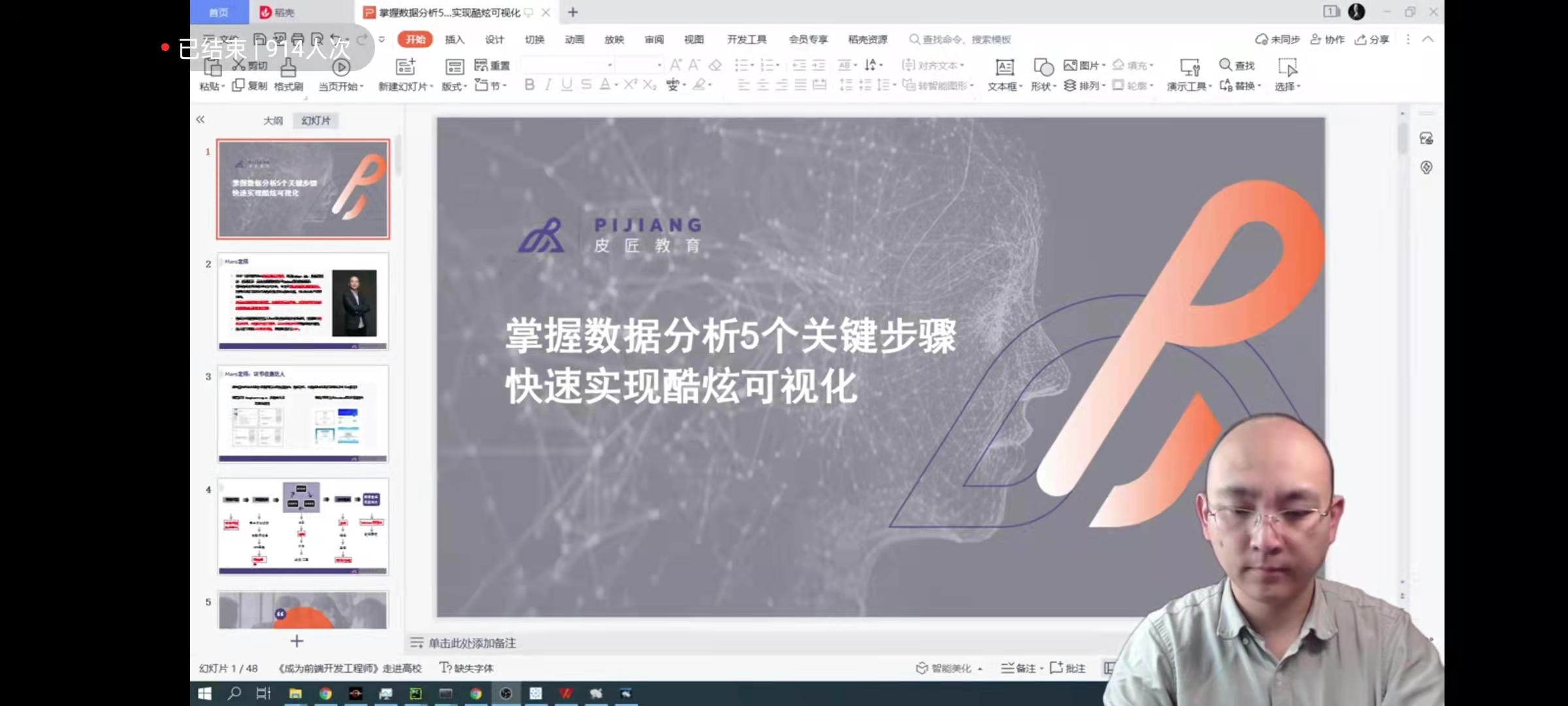Viewport: 1568px width, 706px height.
Task: Open the three-dot more options menu
Action: pyautogui.click(x=1408, y=39)
